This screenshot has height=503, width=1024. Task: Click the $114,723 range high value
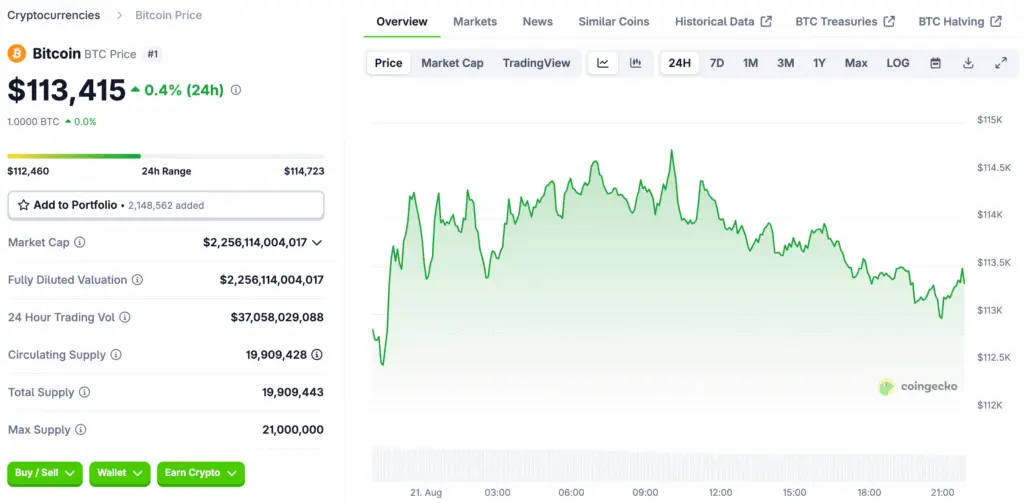tap(304, 171)
